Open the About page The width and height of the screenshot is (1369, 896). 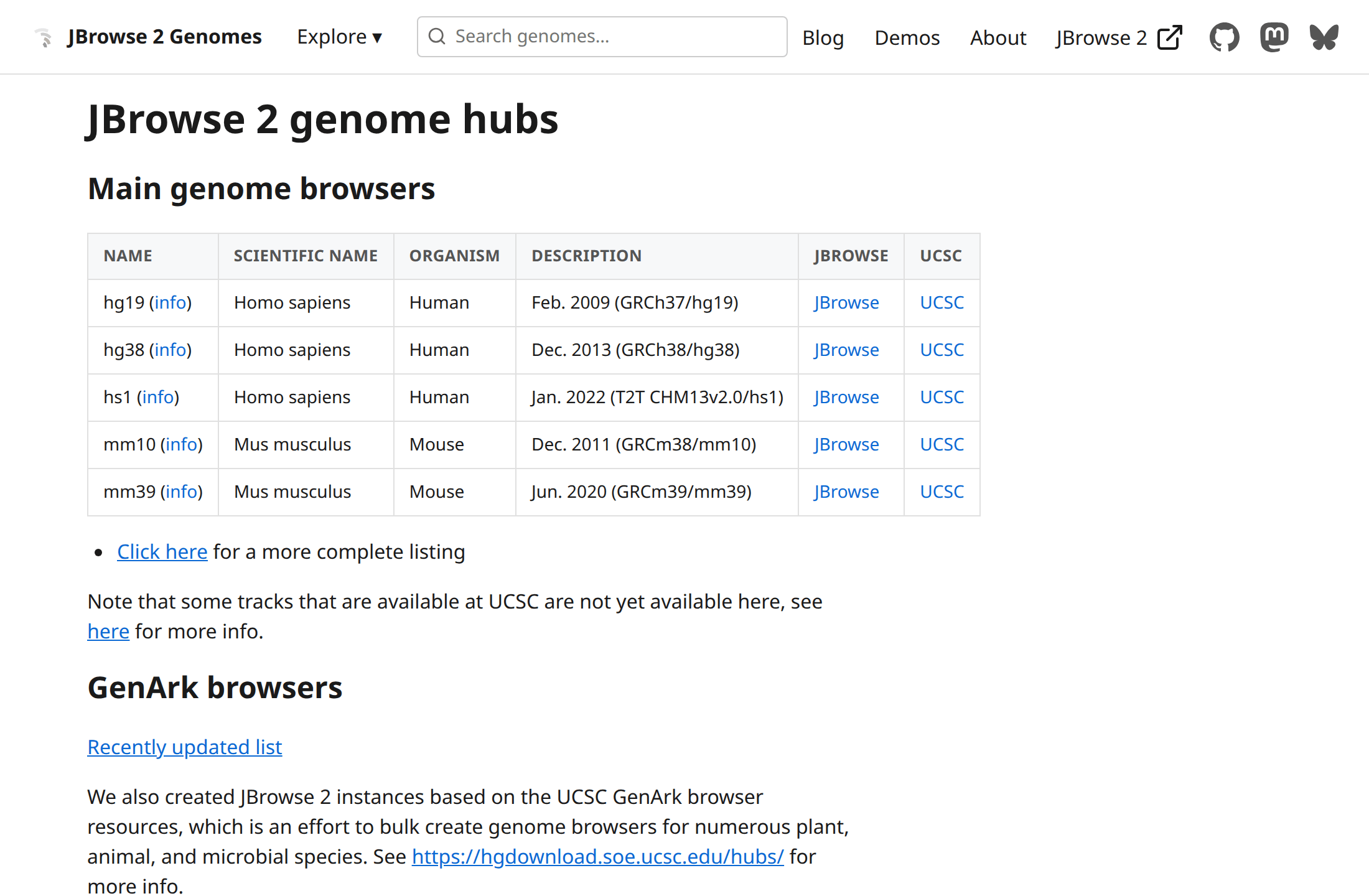(998, 37)
